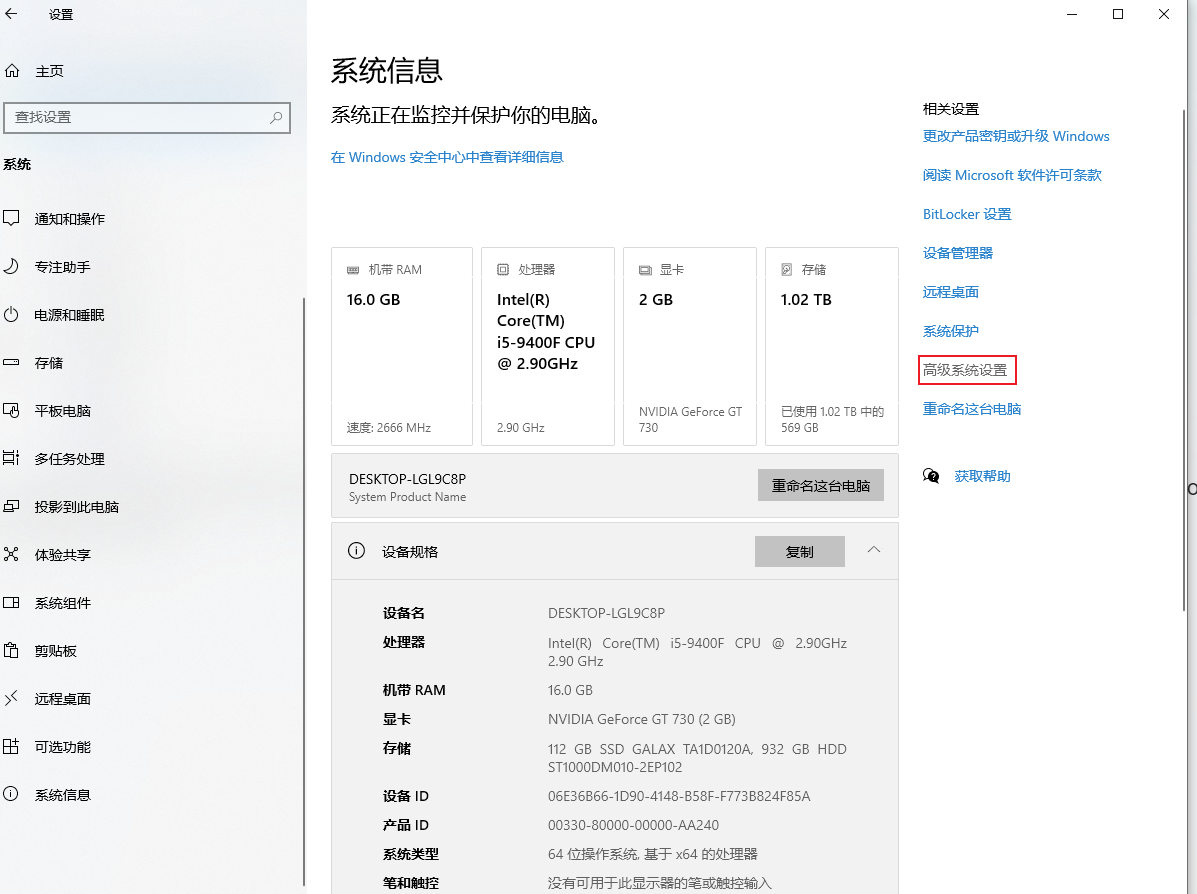Viewport: 1197px width, 894px height.
Task: Click the 设备规格 info circle icon
Action: [x=355, y=551]
